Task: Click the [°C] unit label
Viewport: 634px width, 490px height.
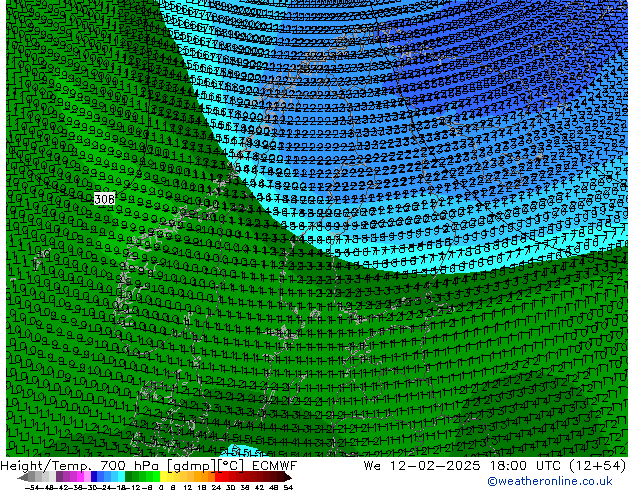Action: (231, 466)
